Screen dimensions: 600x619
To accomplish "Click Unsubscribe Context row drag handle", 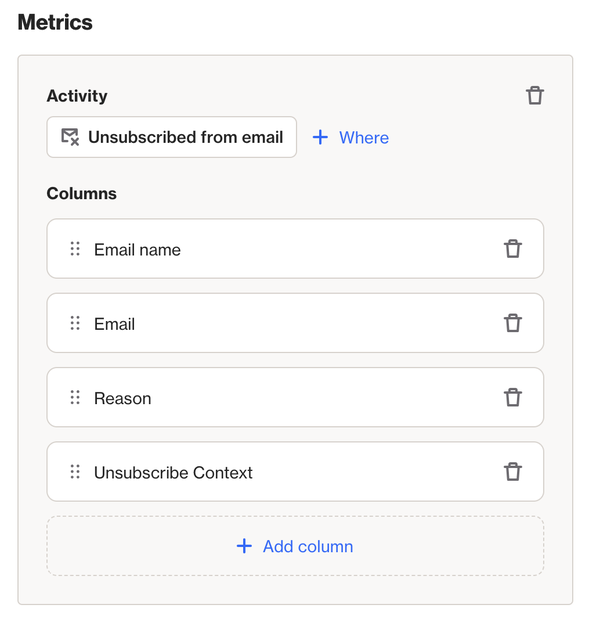I will (x=75, y=472).
